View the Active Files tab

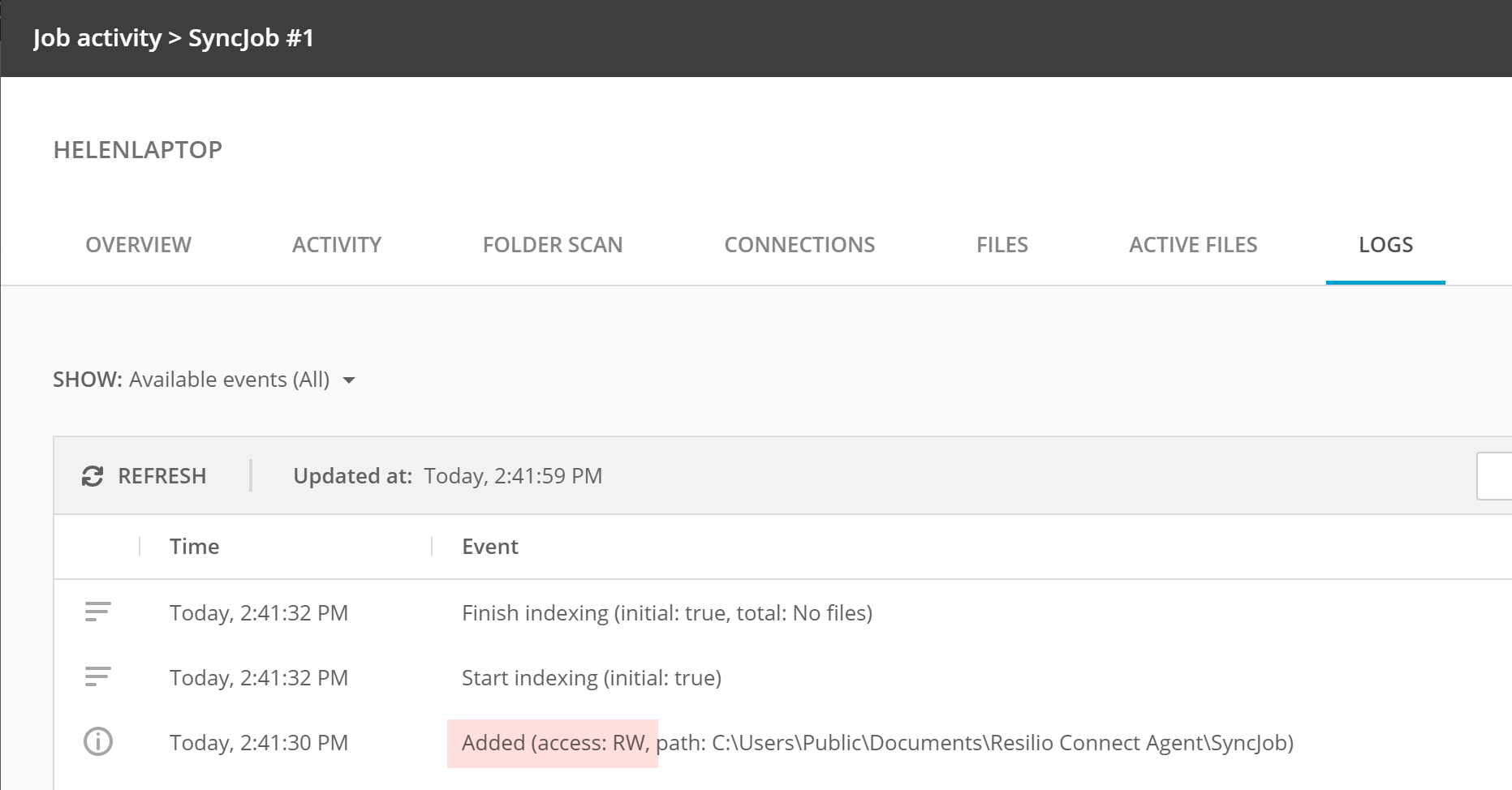1192,245
